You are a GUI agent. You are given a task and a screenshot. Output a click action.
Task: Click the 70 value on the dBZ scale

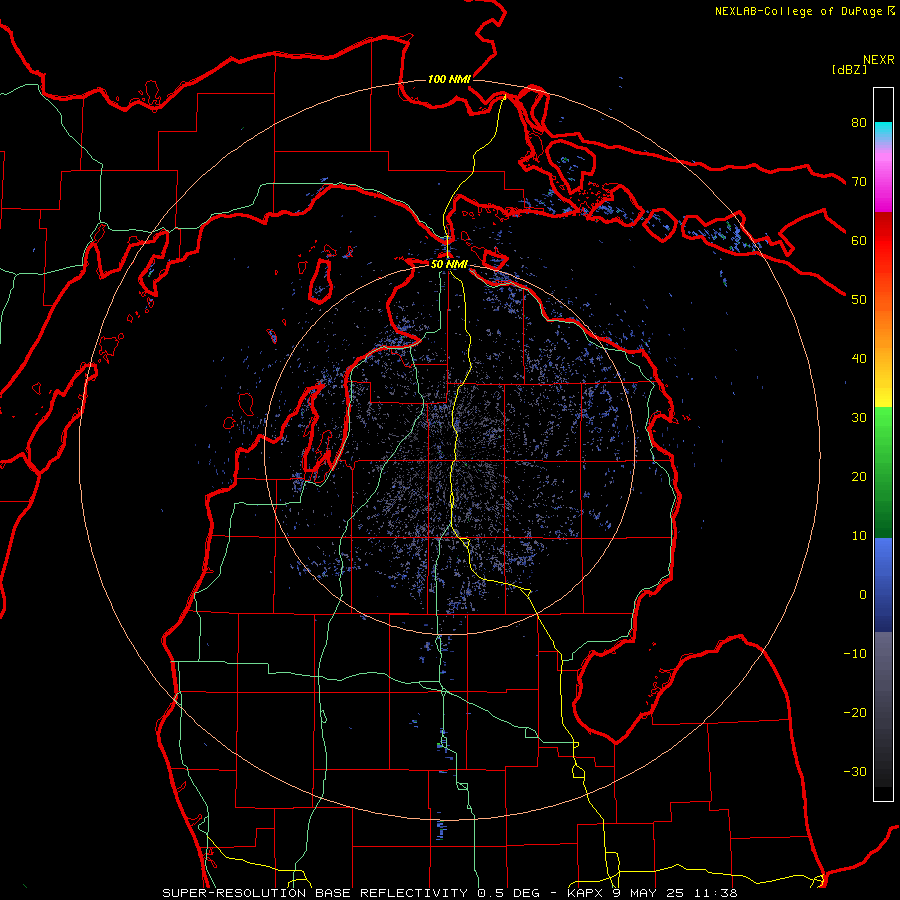click(x=859, y=181)
